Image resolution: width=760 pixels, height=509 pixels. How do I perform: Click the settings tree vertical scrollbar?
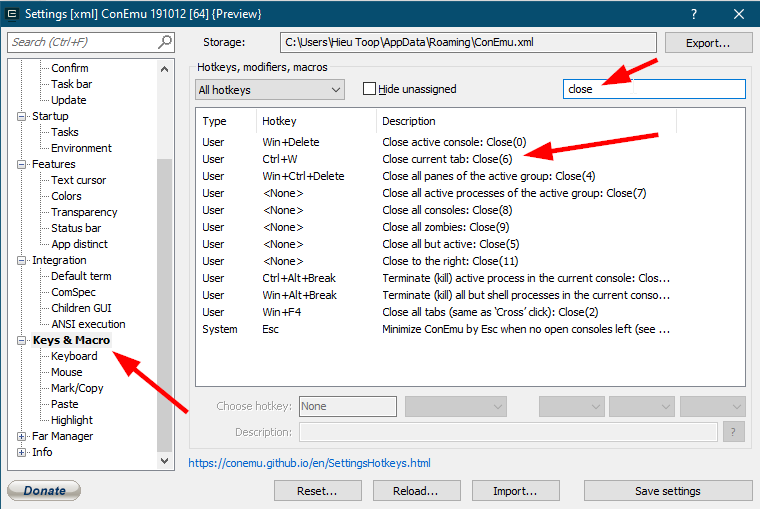click(165, 300)
